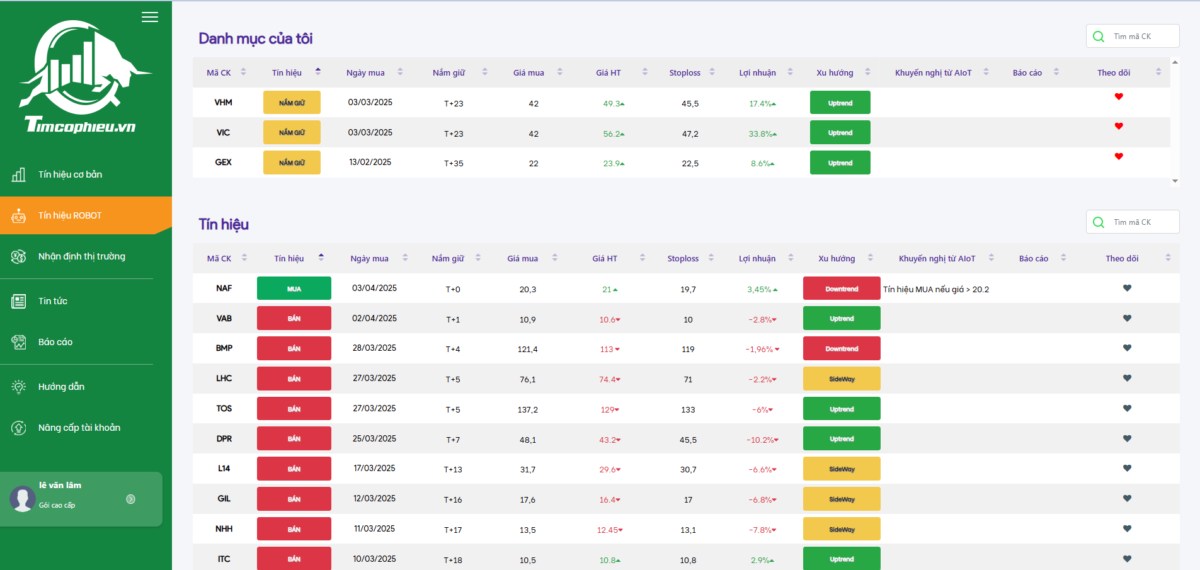Click search magnifier icon in Tín hiệu section
This screenshot has width=1200, height=570.
pos(1100,222)
